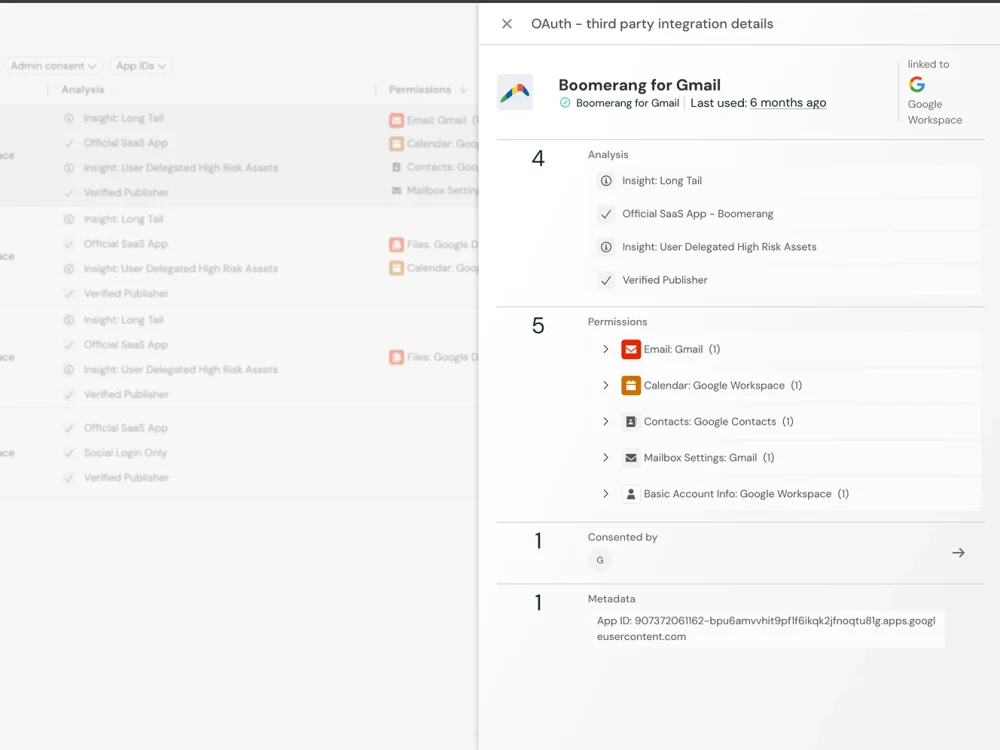Close the OAuth integration details panel
This screenshot has height=750, width=1000.
point(507,24)
